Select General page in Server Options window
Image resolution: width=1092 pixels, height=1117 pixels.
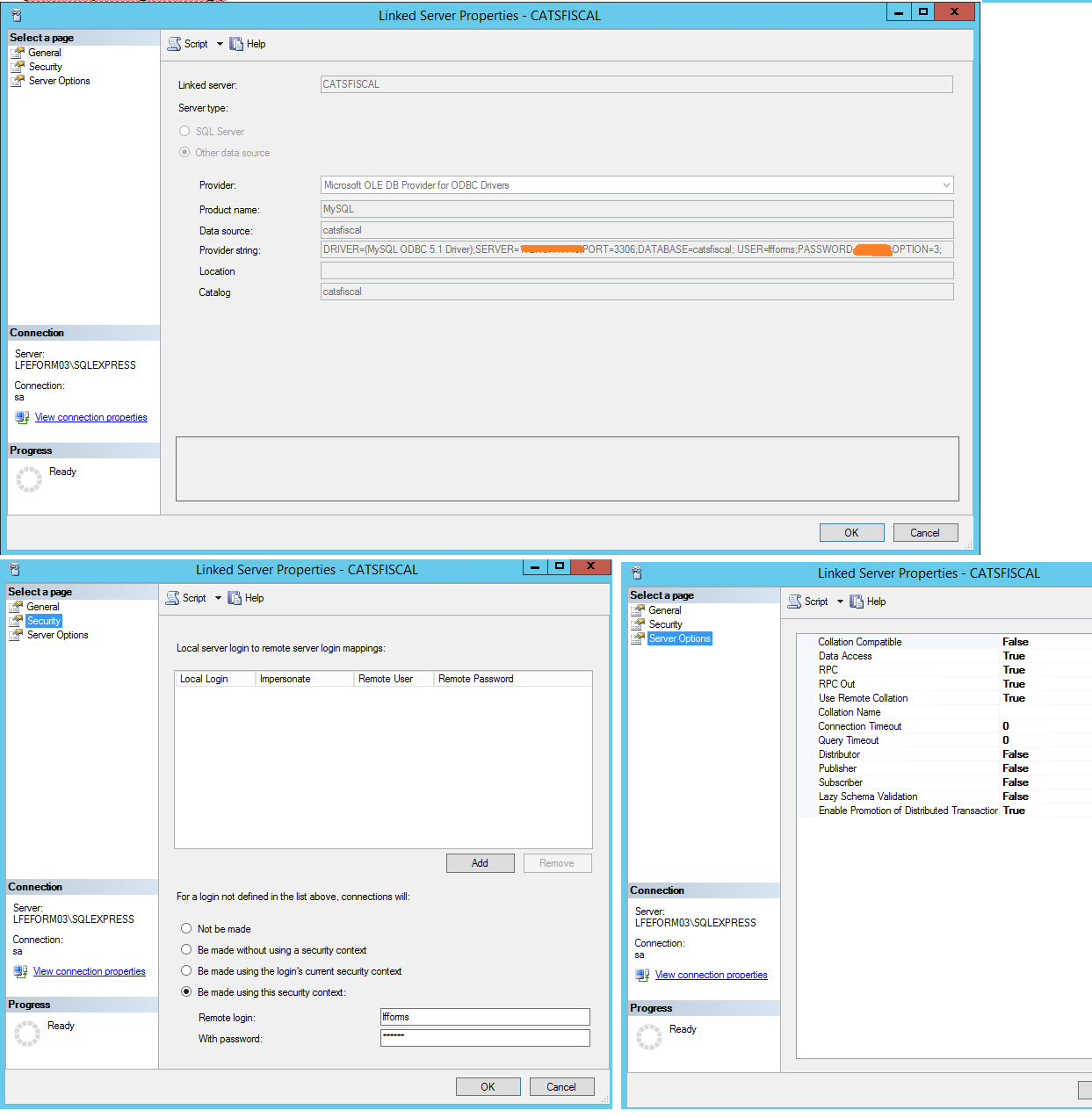665,610
